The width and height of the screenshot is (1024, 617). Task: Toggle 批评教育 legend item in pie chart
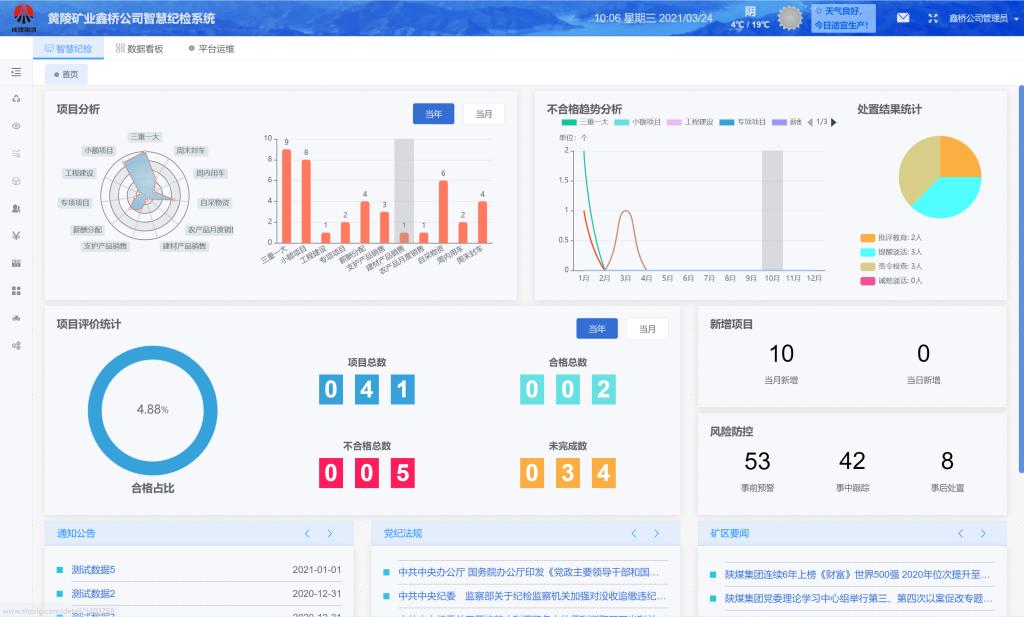pos(885,238)
